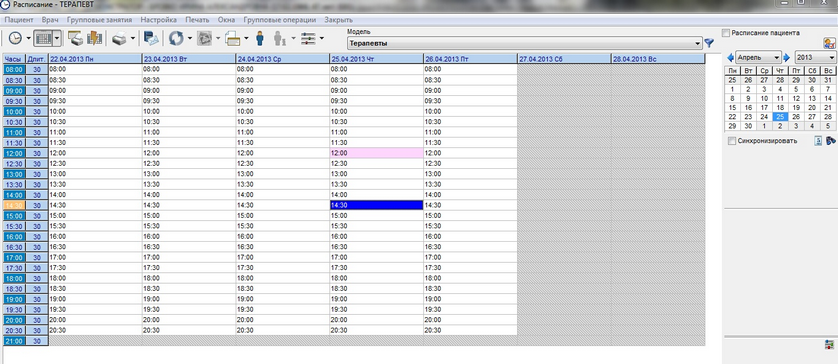Select day 25 highlighted in the mini calendar

point(780,117)
